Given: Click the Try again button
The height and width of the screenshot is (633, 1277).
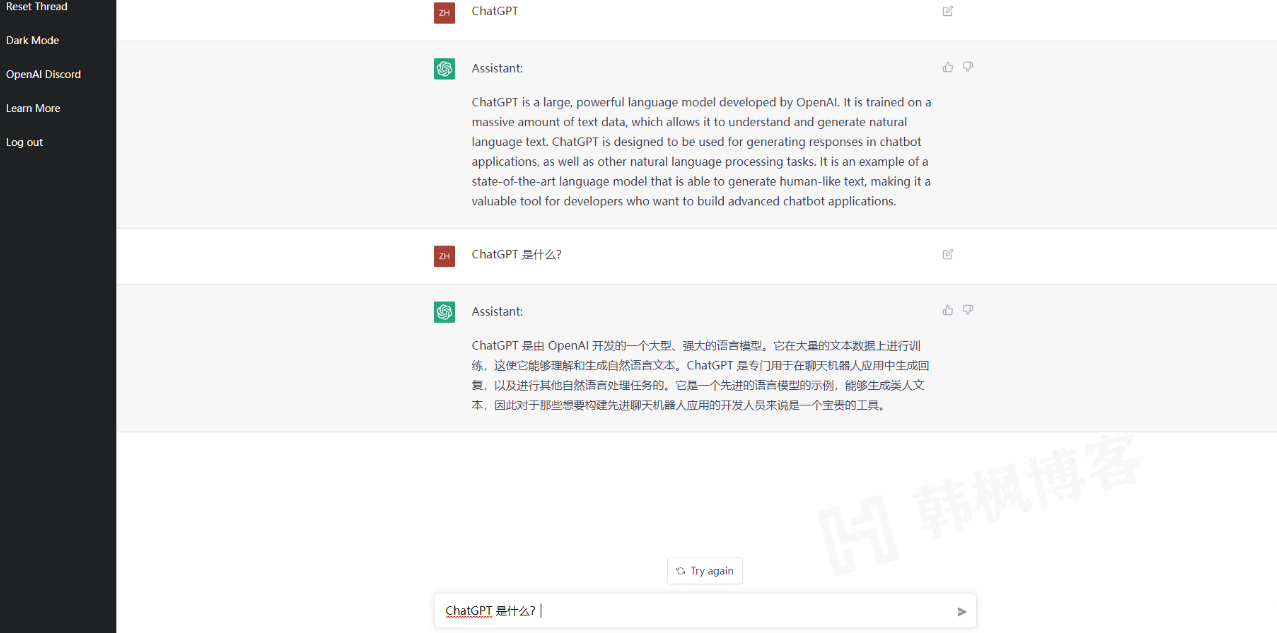Looking at the screenshot, I should coord(705,570).
